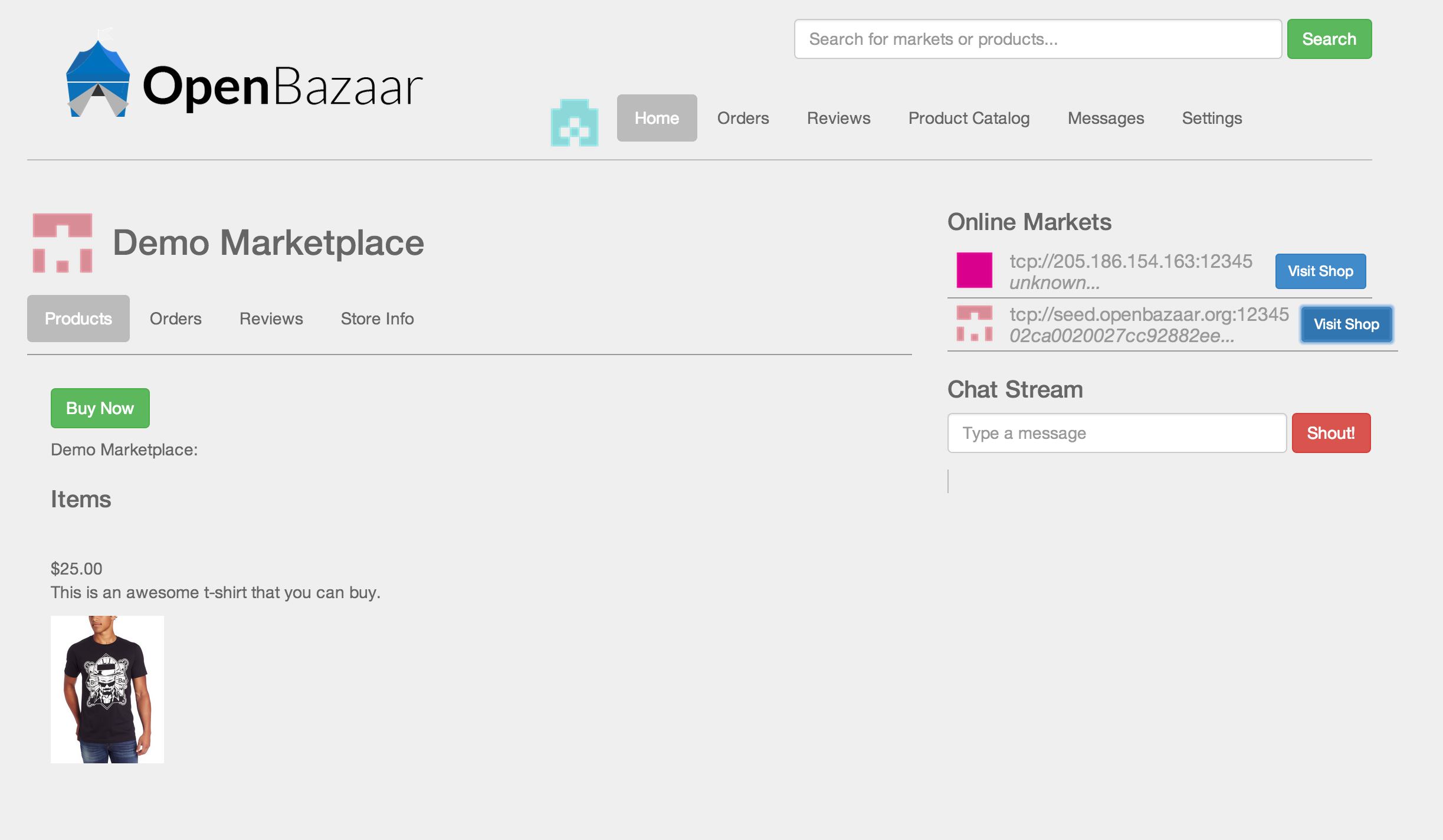Click the pink Demo Marketplace identicon
Image resolution: width=1443 pixels, height=840 pixels.
[63, 243]
